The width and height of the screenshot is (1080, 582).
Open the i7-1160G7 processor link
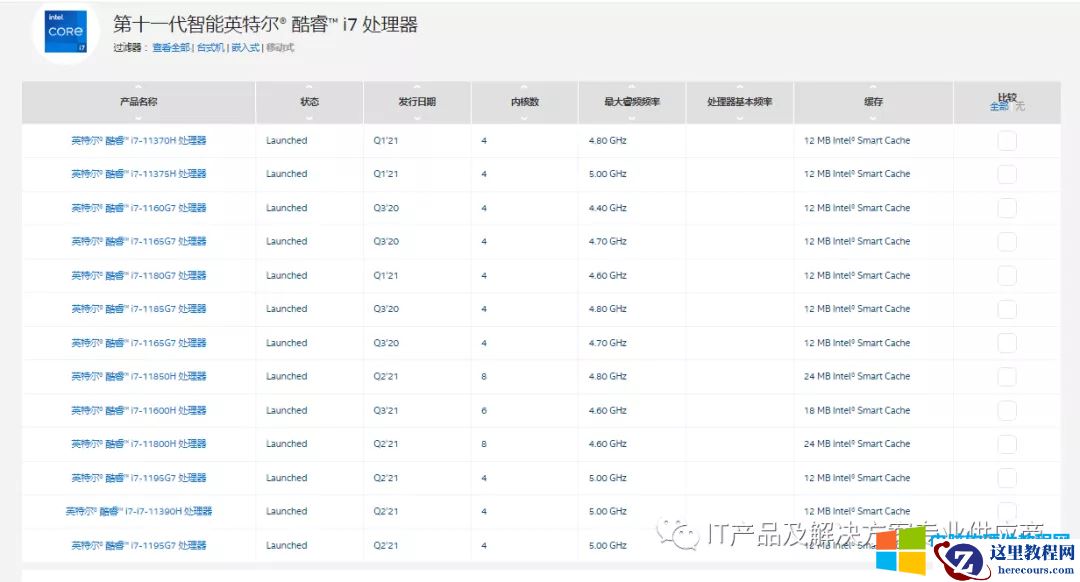(x=138, y=208)
